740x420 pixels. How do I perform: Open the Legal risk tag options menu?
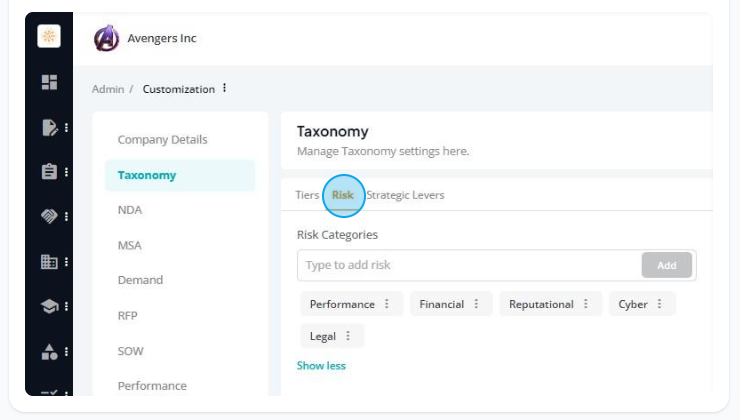348,336
